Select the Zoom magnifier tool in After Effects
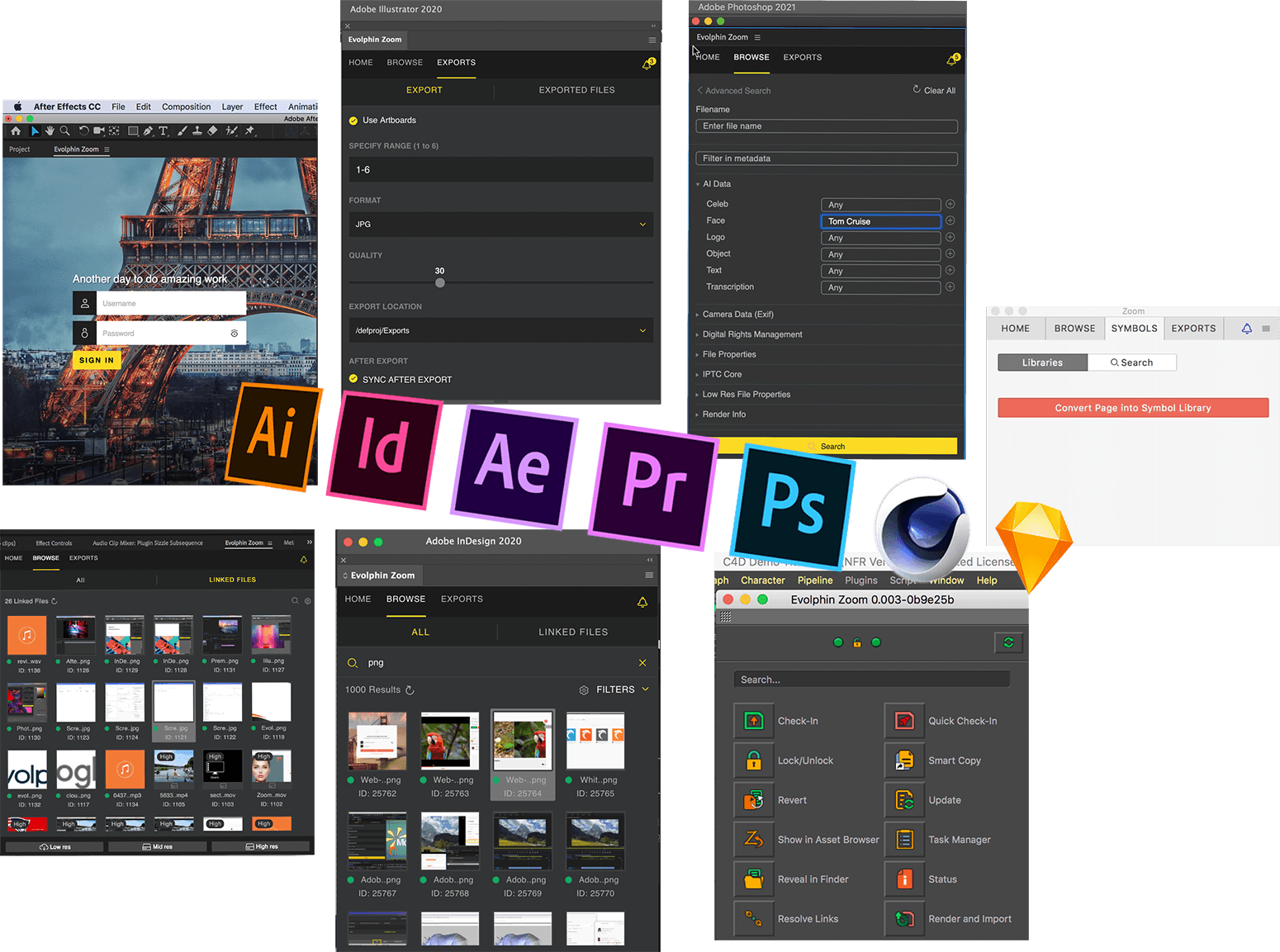The width and height of the screenshot is (1280, 952). tap(64, 130)
